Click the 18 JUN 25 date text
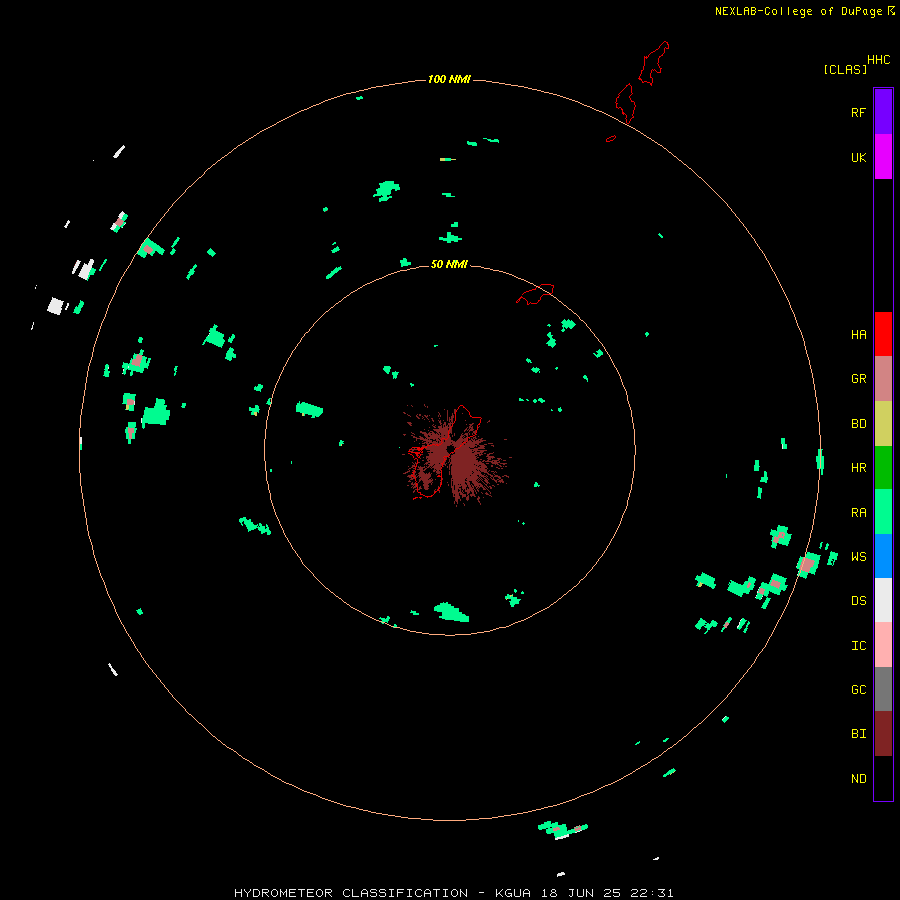This screenshot has height=900, width=900. point(581,893)
